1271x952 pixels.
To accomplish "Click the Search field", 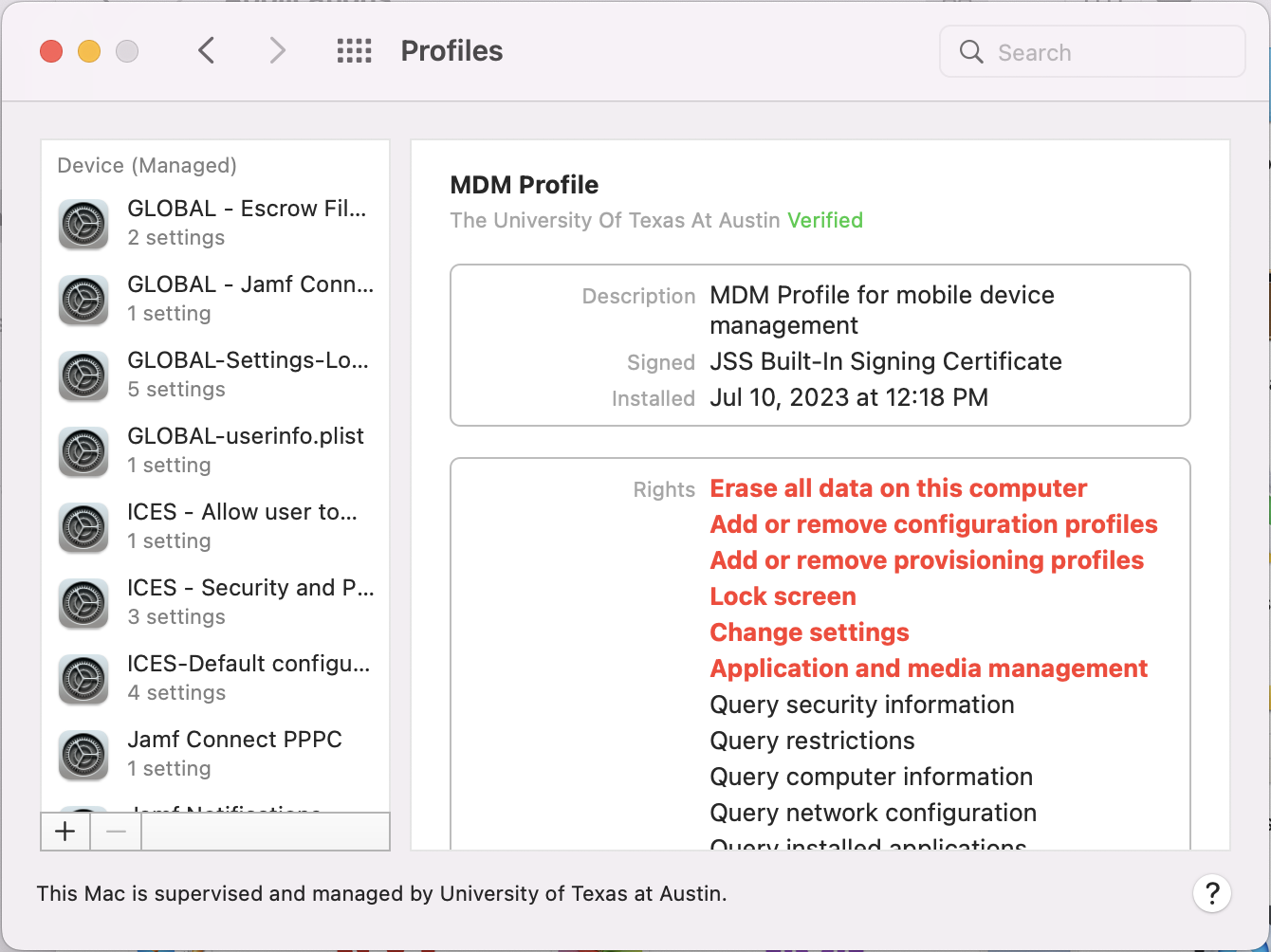I will [1100, 52].
